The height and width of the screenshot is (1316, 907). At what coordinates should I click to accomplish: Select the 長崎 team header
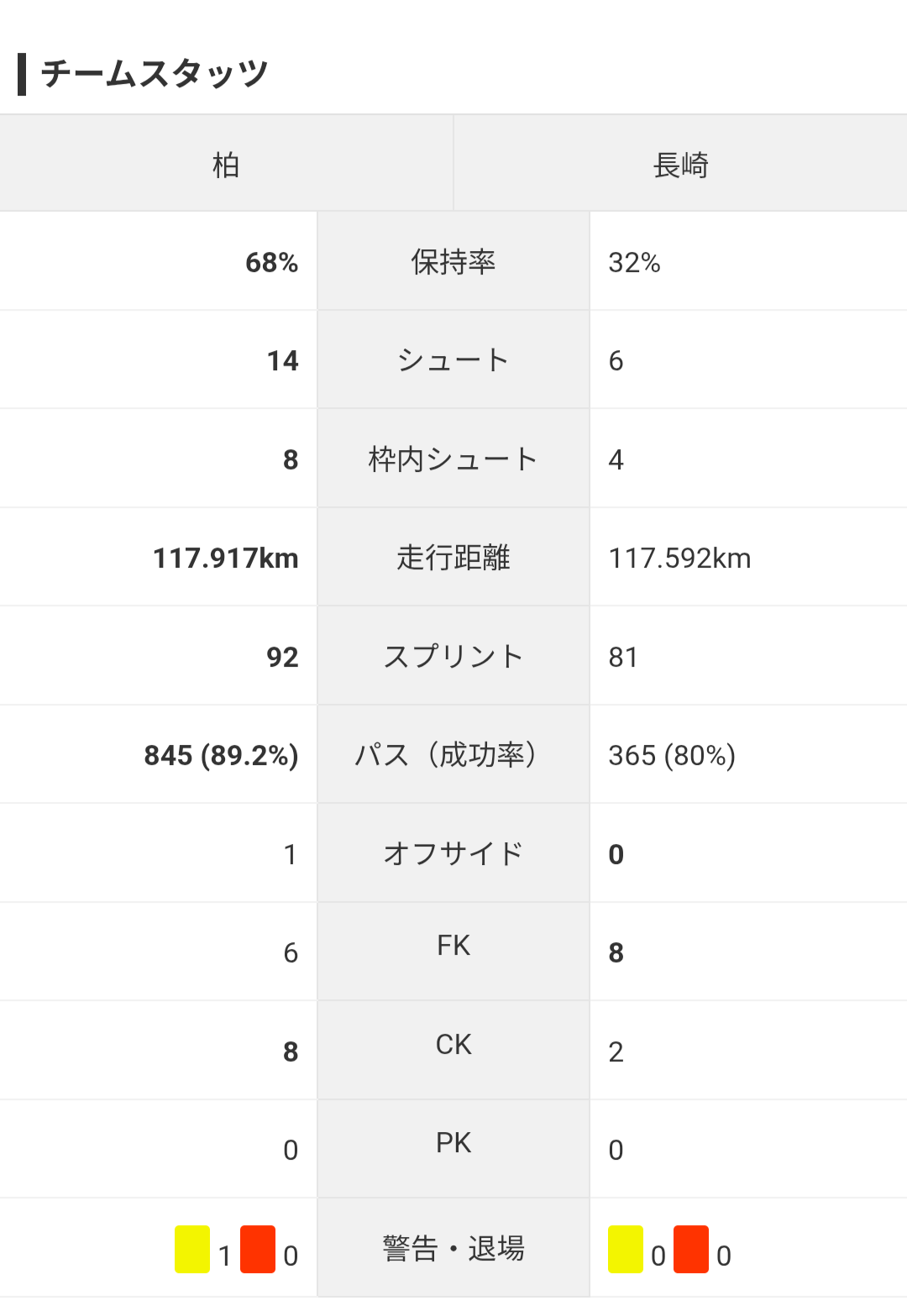[681, 164]
